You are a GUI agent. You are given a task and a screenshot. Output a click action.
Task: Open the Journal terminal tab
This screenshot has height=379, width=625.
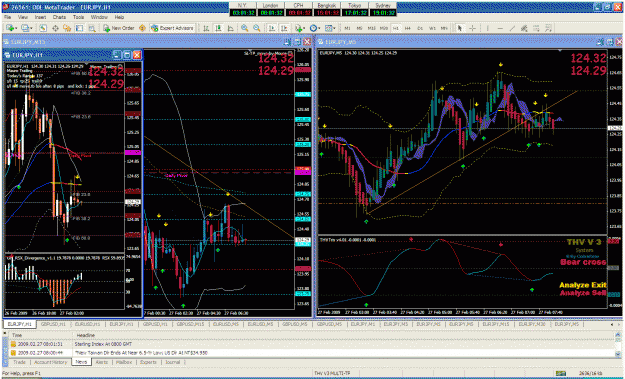pos(173,362)
